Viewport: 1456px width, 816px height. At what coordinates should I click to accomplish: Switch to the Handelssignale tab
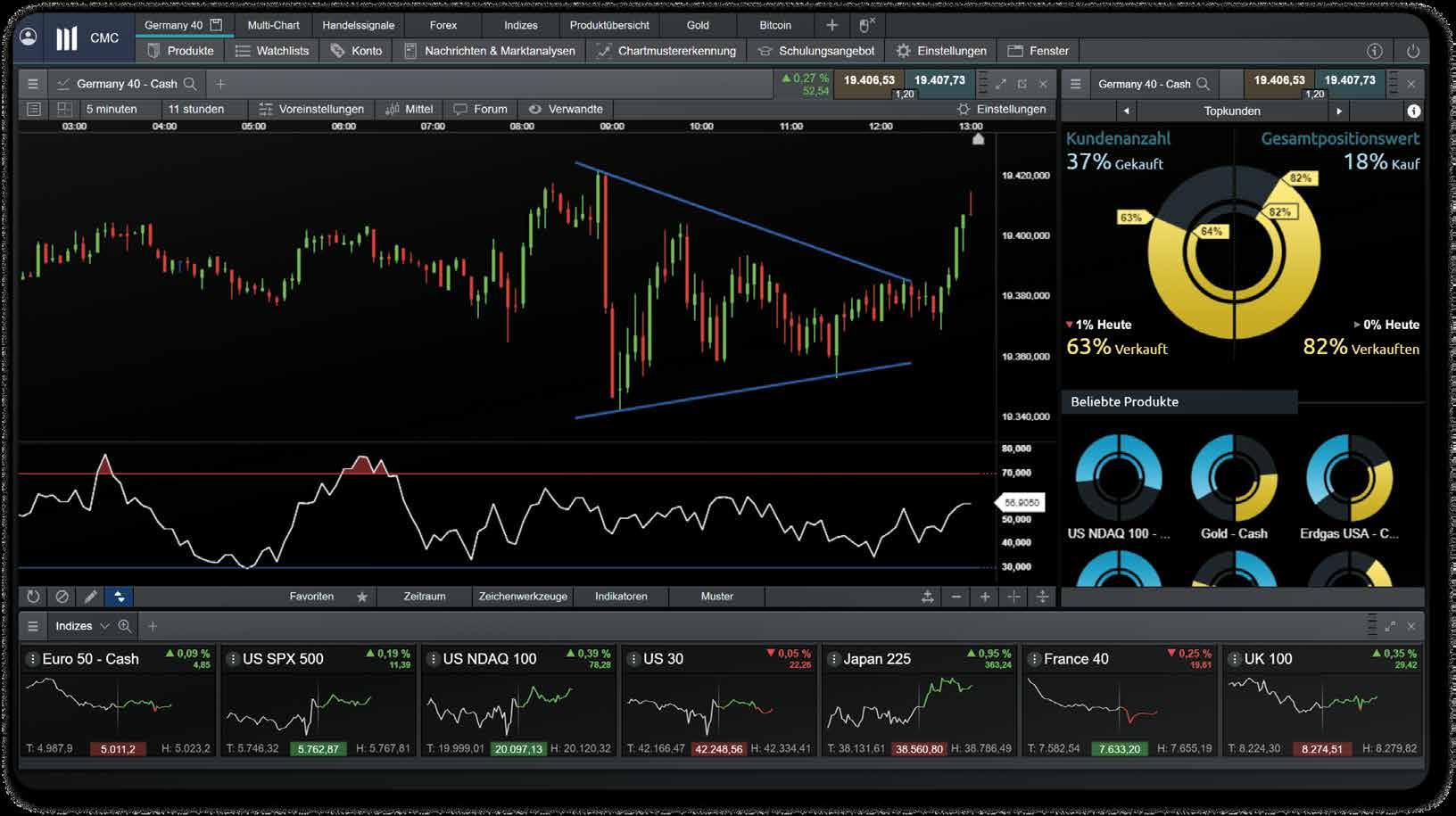358,25
